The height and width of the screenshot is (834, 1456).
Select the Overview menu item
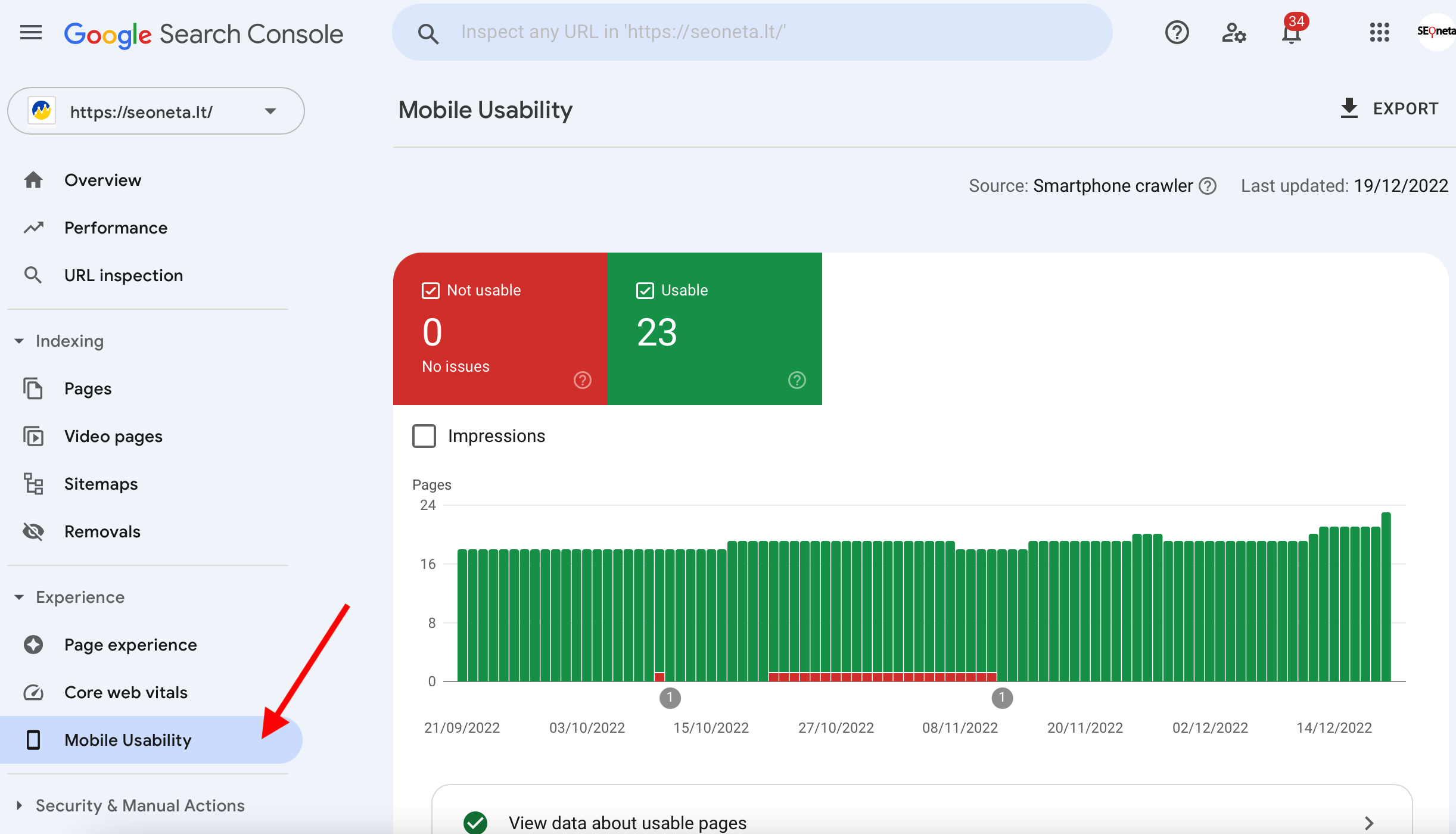[102, 179]
